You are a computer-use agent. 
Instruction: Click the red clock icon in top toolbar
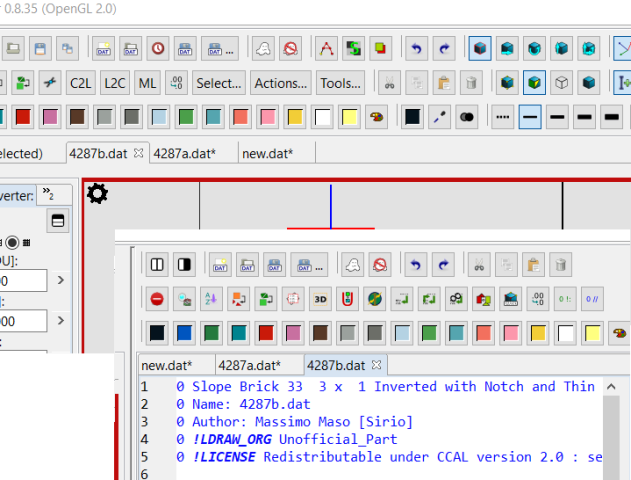pyautogui.click(x=158, y=48)
